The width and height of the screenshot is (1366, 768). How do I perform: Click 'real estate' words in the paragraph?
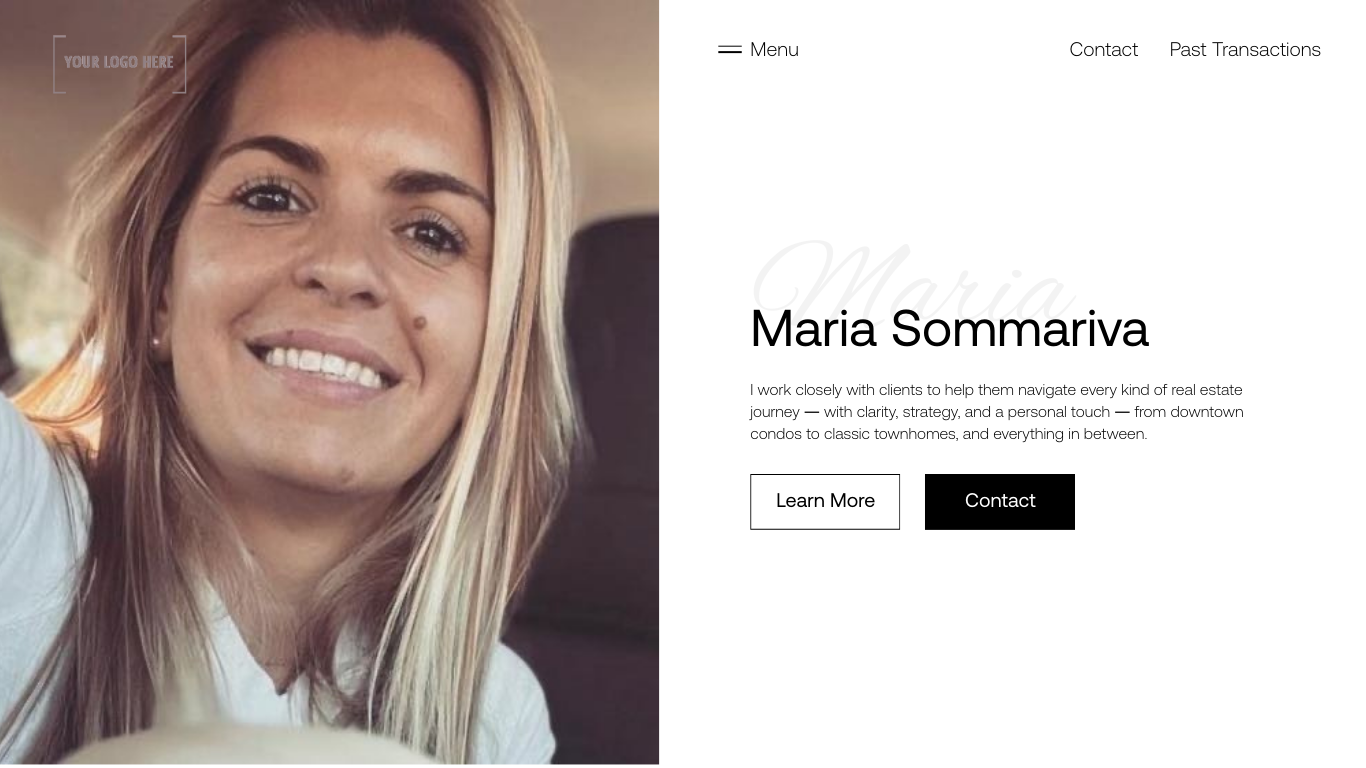pos(1207,389)
